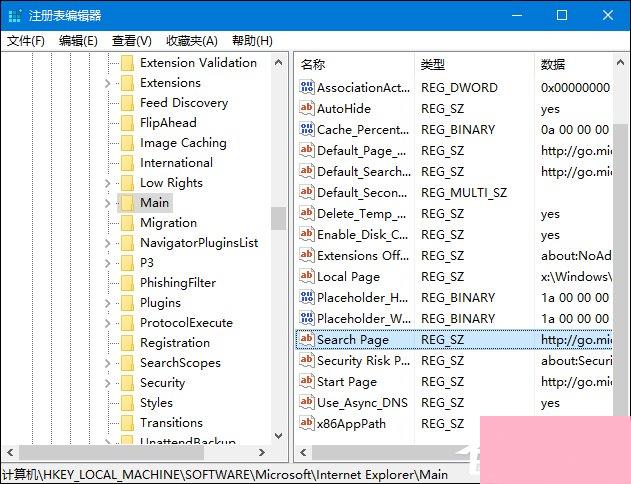The image size is (631, 484).
Task: Click the registry path in status bar
Action: pos(225,475)
